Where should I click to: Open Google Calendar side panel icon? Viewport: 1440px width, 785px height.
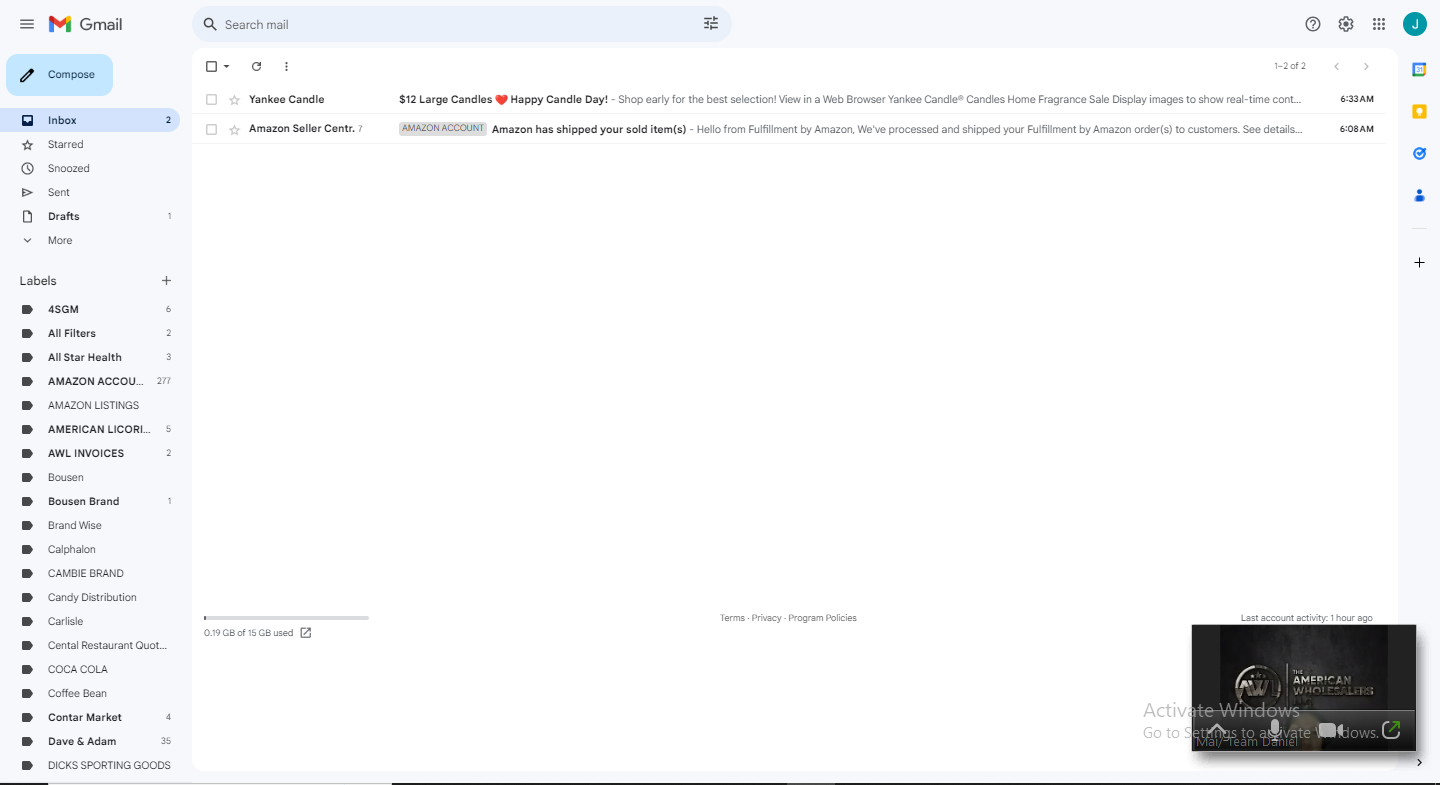(1419, 70)
